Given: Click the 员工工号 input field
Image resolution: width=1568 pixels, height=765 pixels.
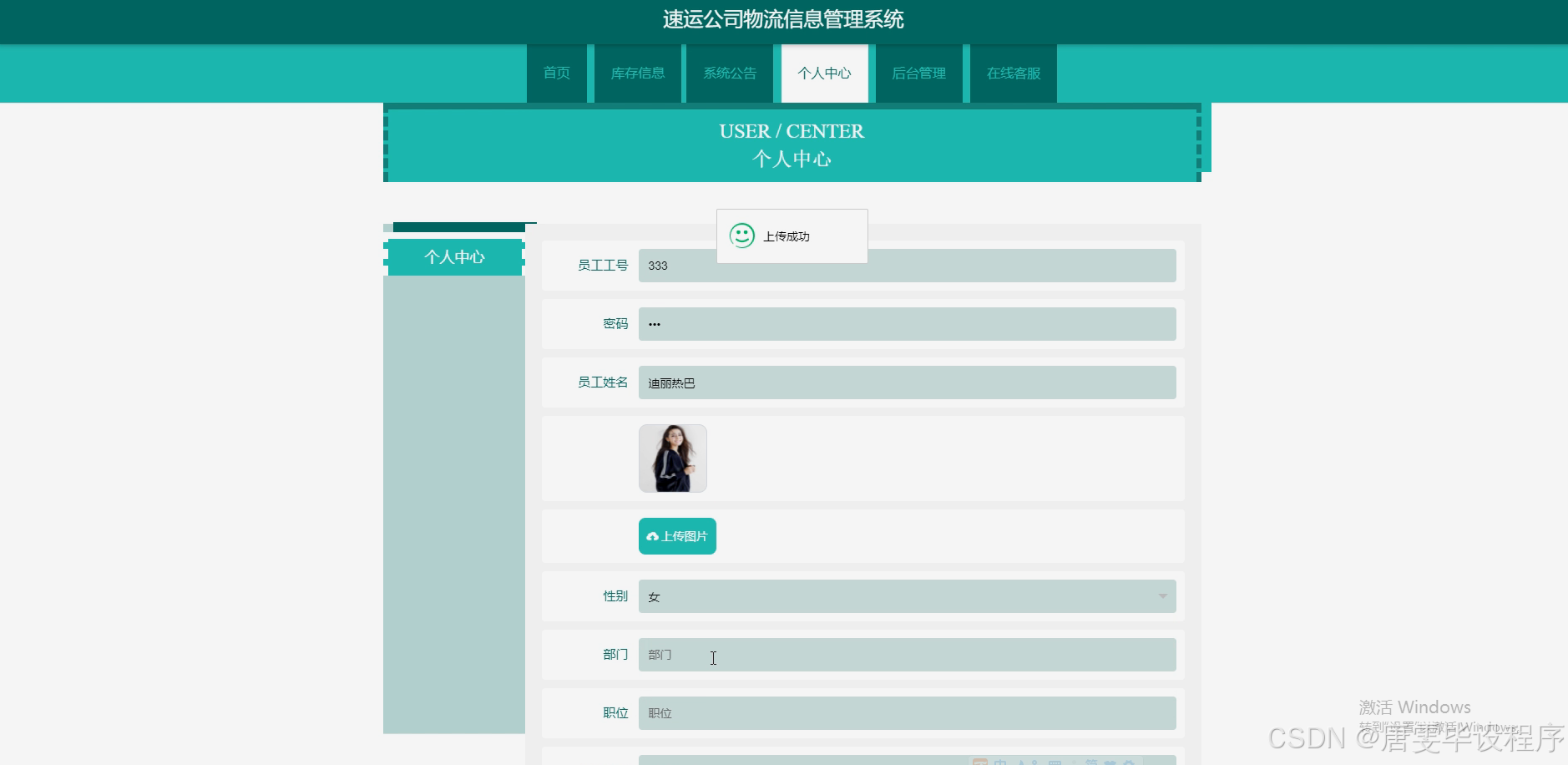Looking at the screenshot, I should pos(907,266).
